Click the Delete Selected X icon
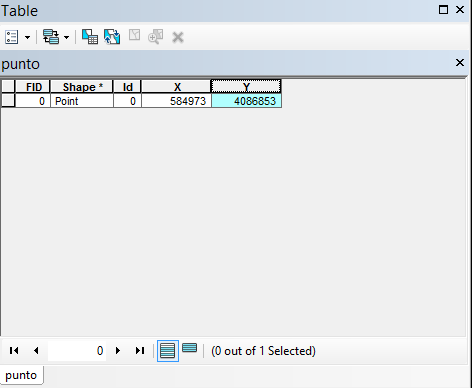 pos(178,37)
